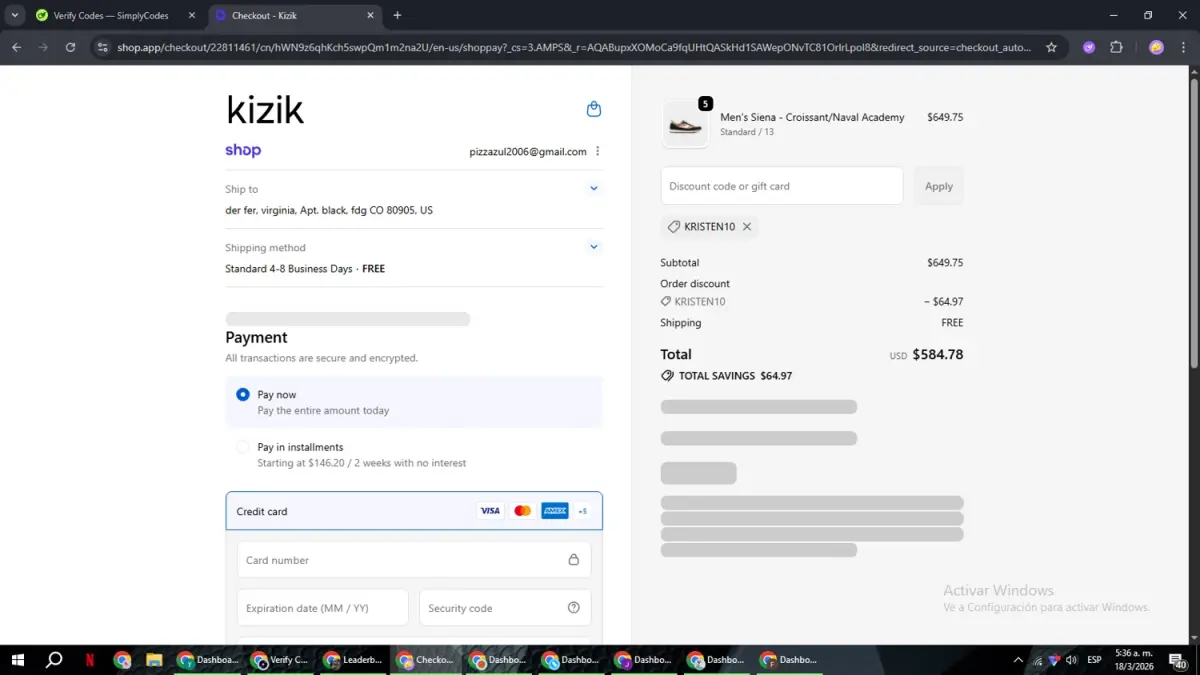This screenshot has height=675, width=1200.
Task: Click the Shop Pay logo
Action: (243, 151)
